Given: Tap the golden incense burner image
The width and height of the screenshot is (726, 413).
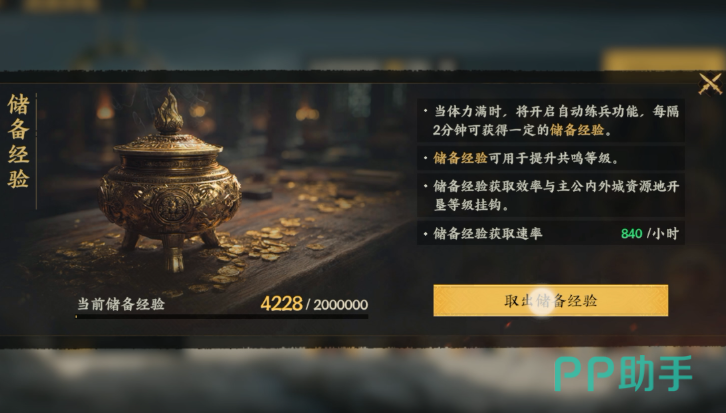Looking at the screenshot, I should [x=169, y=181].
